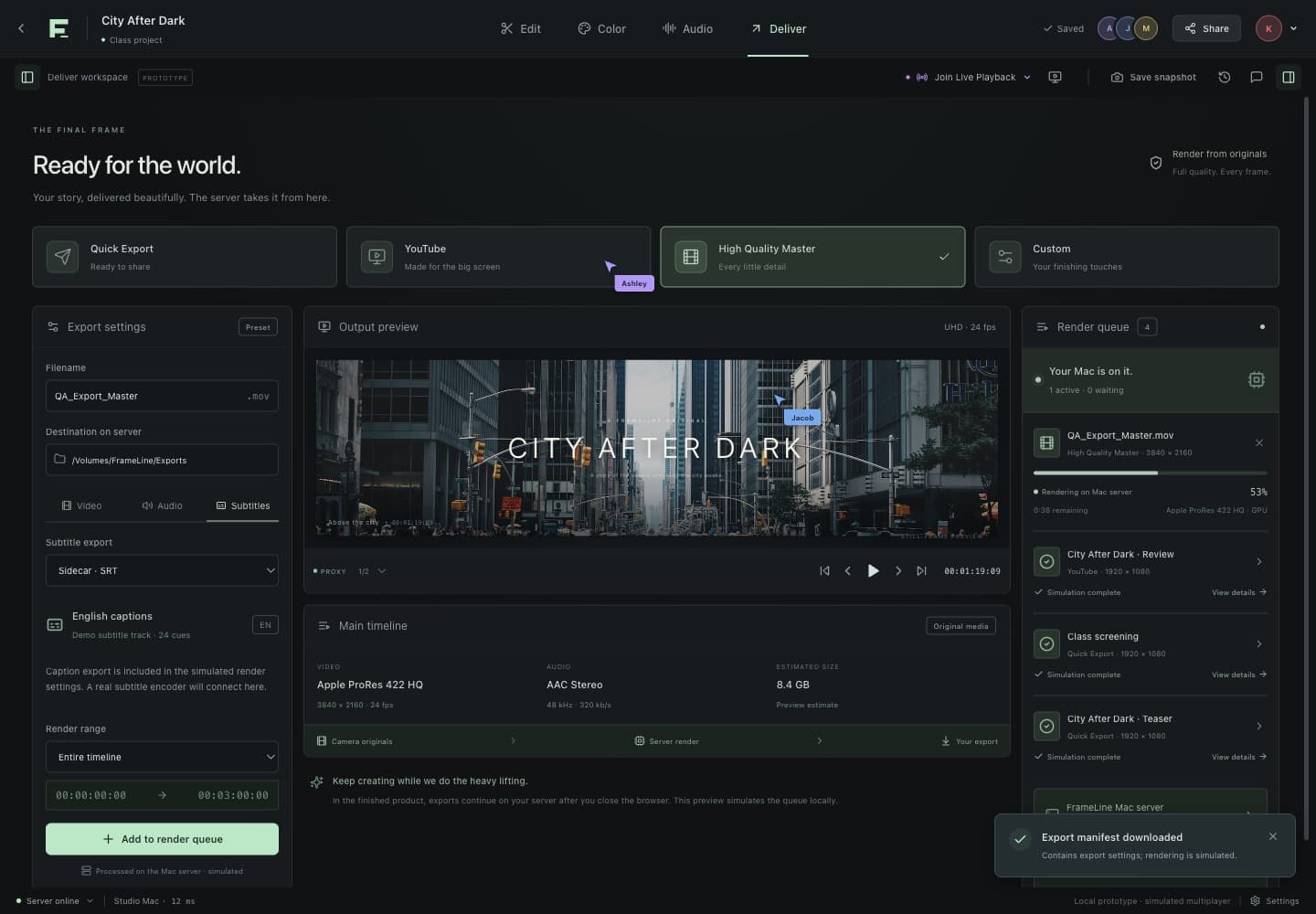
Task: Click the Filename input field
Action: pyautogui.click(x=162, y=396)
